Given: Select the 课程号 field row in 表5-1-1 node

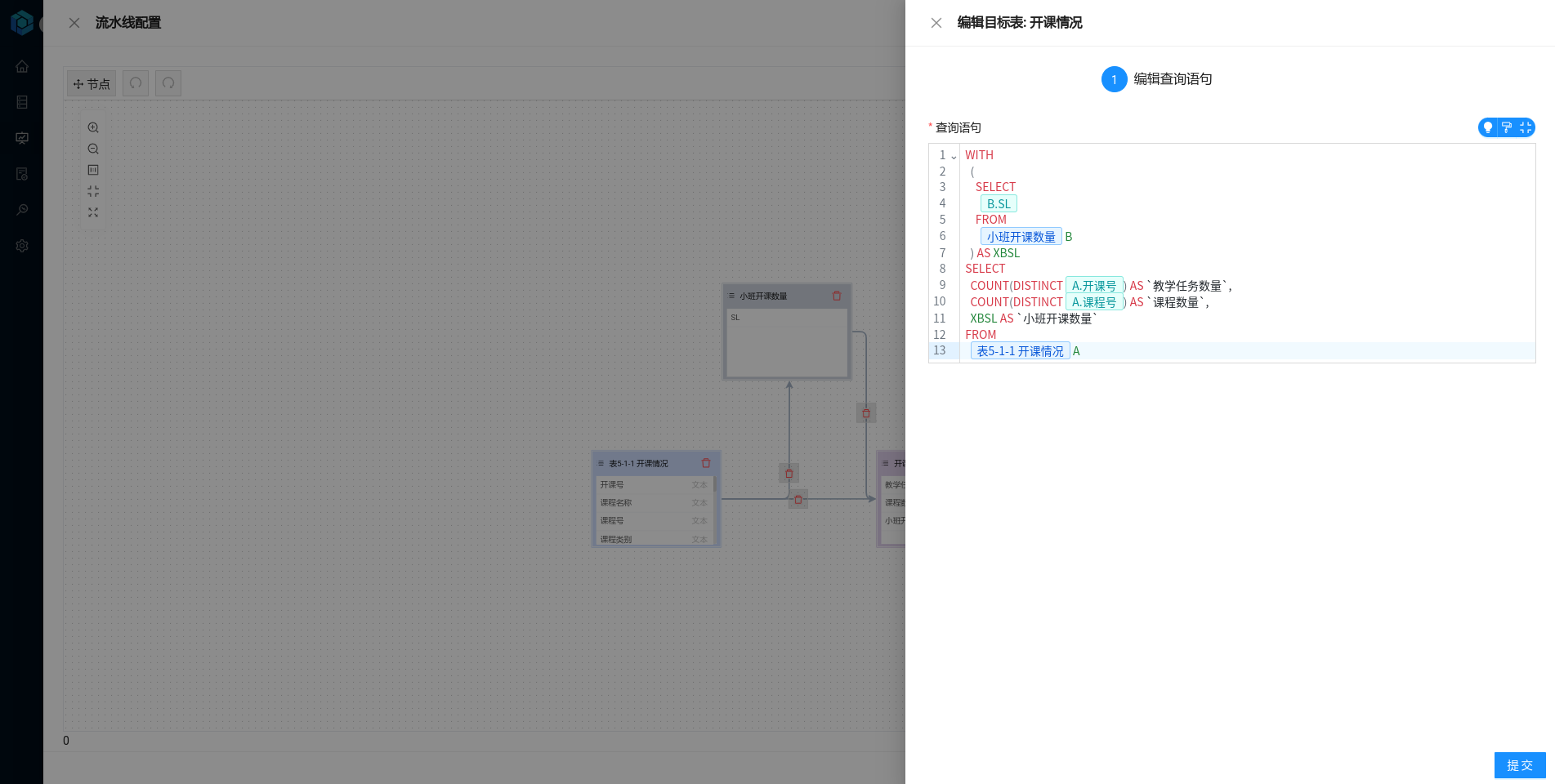Looking at the screenshot, I should point(654,520).
